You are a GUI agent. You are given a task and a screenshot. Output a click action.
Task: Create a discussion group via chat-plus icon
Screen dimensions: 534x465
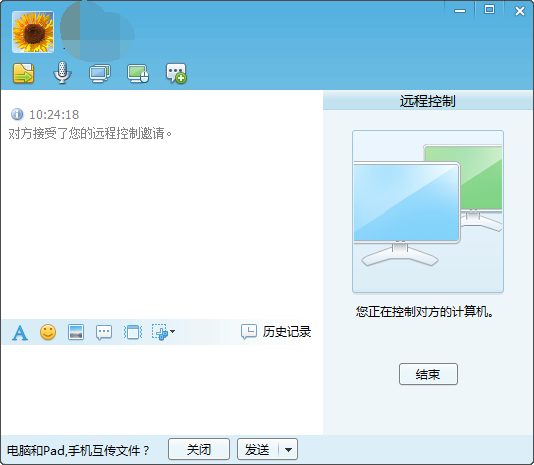point(176,73)
